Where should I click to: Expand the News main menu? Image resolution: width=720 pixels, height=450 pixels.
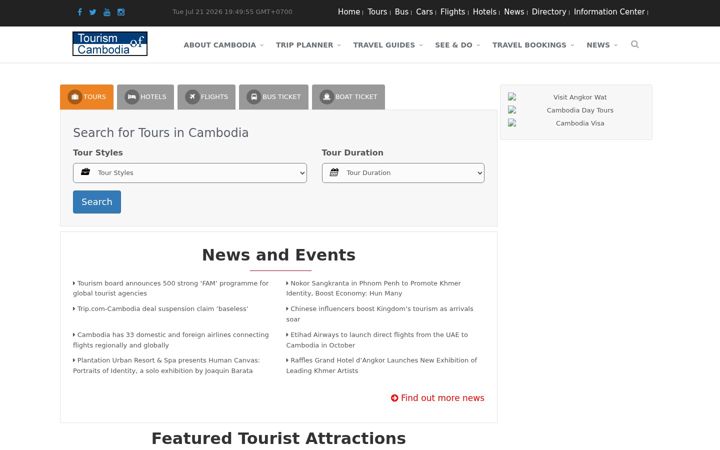tap(602, 45)
